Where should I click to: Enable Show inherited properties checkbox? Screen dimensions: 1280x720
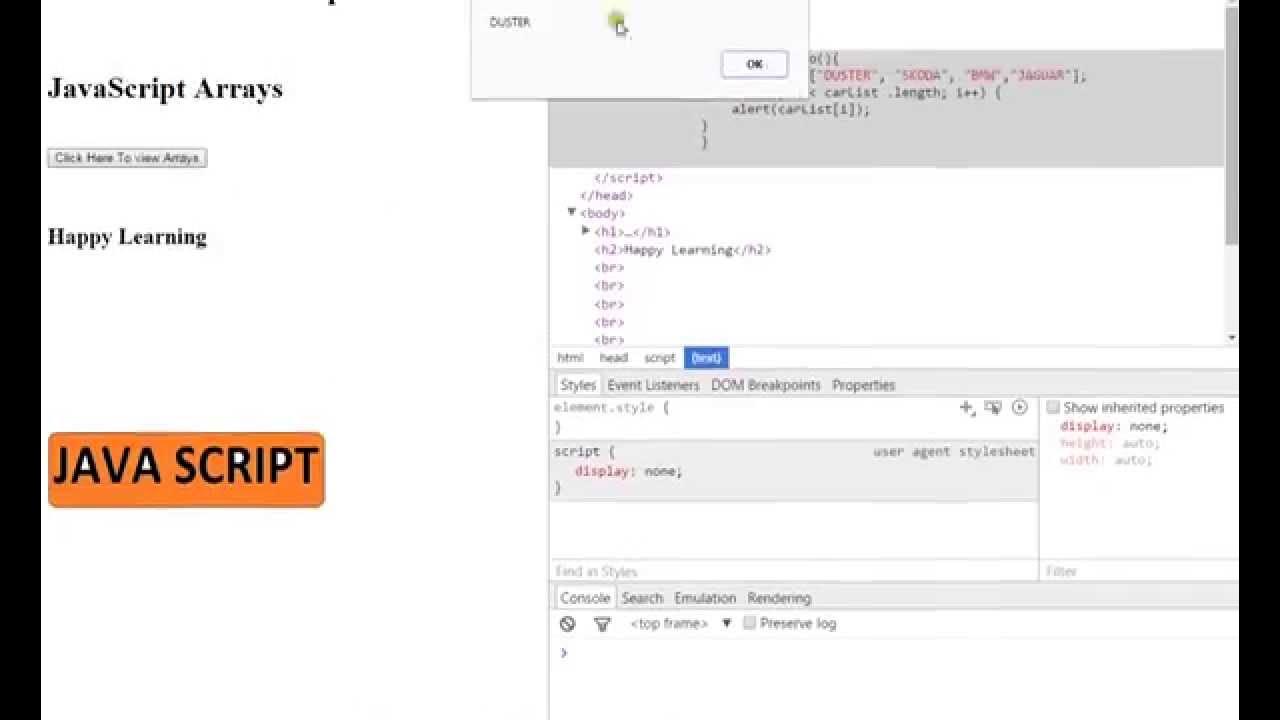click(x=1053, y=407)
